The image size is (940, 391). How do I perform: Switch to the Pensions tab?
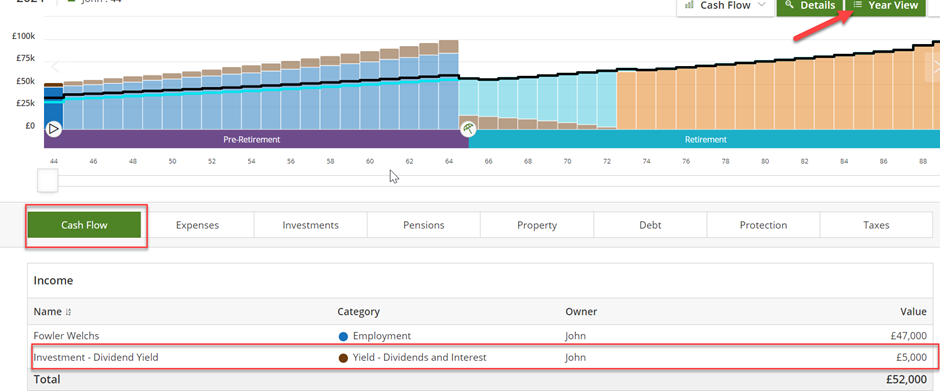click(424, 225)
